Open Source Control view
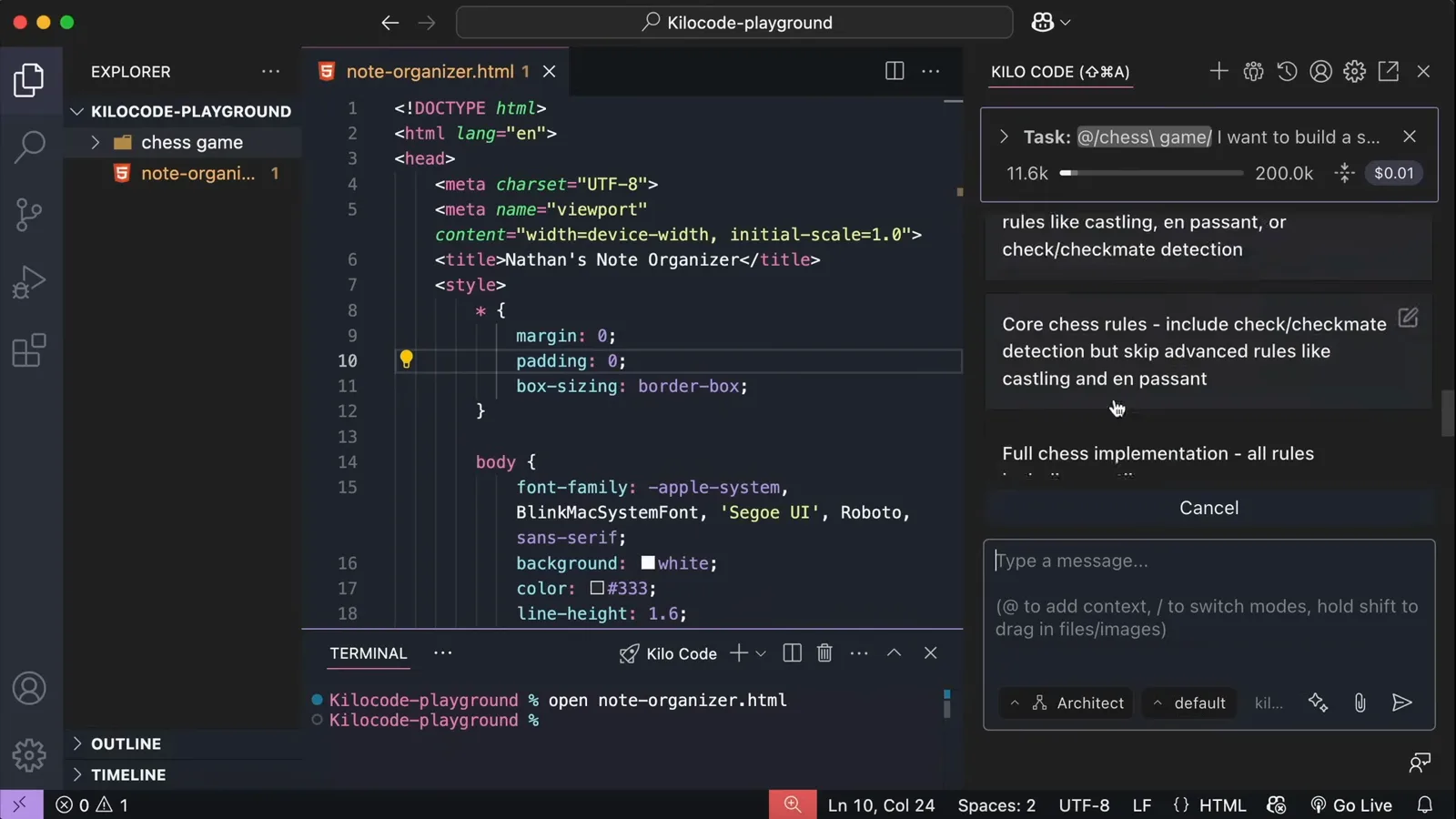The image size is (1456, 819). pos(29,215)
